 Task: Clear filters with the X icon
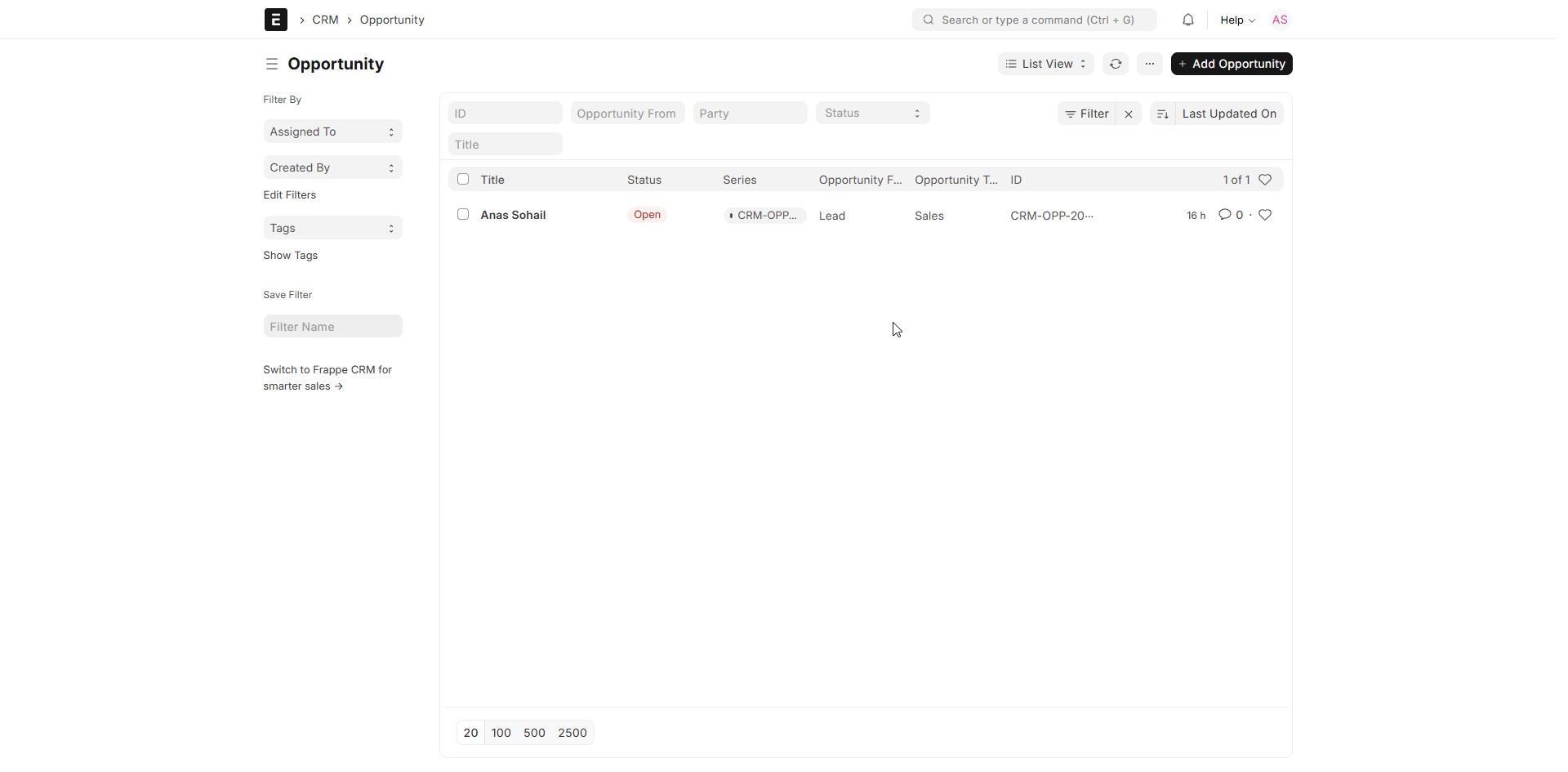pyautogui.click(x=1128, y=114)
